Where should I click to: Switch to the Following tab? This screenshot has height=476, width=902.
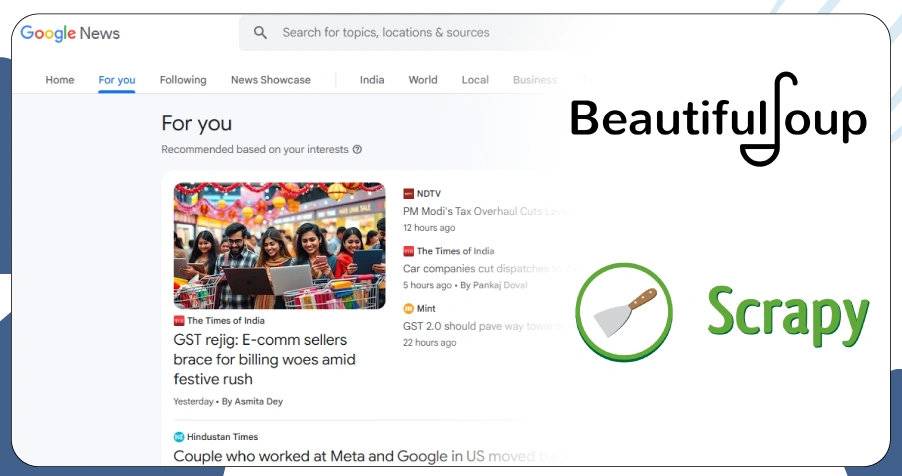pos(183,80)
